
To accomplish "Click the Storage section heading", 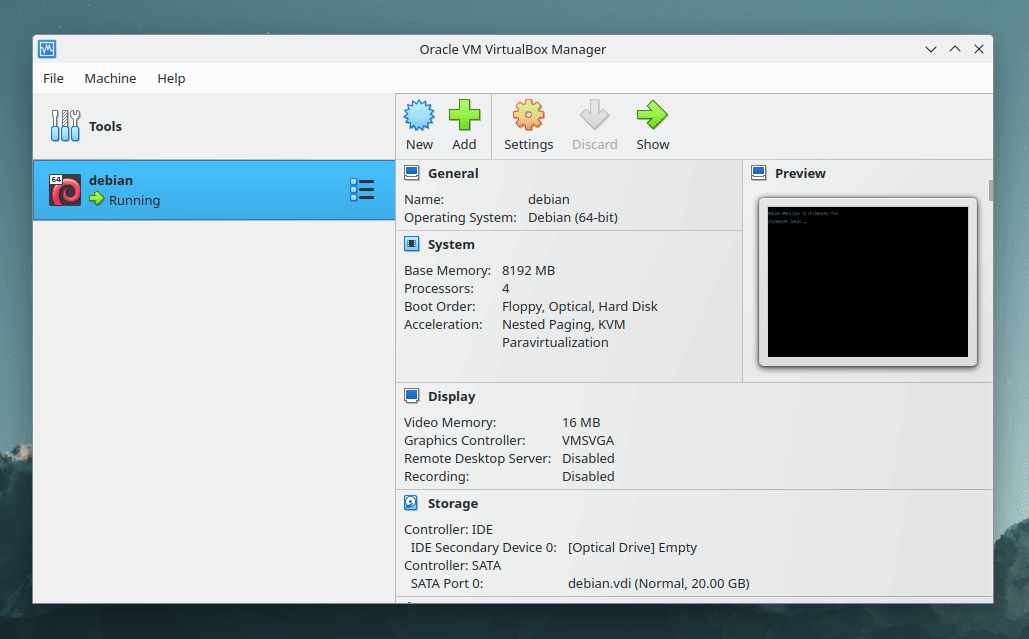I will click(453, 503).
